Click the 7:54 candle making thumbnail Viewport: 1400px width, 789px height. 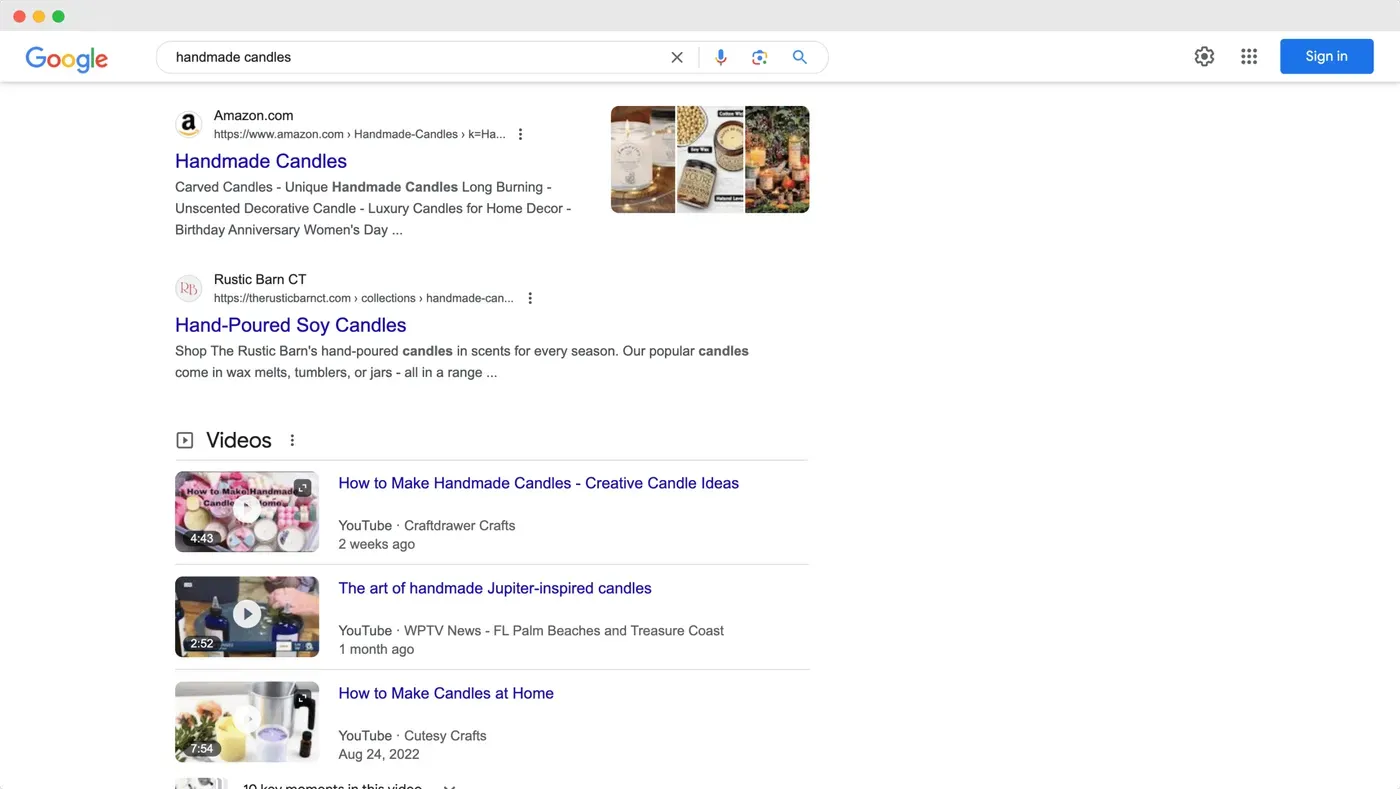(x=247, y=722)
